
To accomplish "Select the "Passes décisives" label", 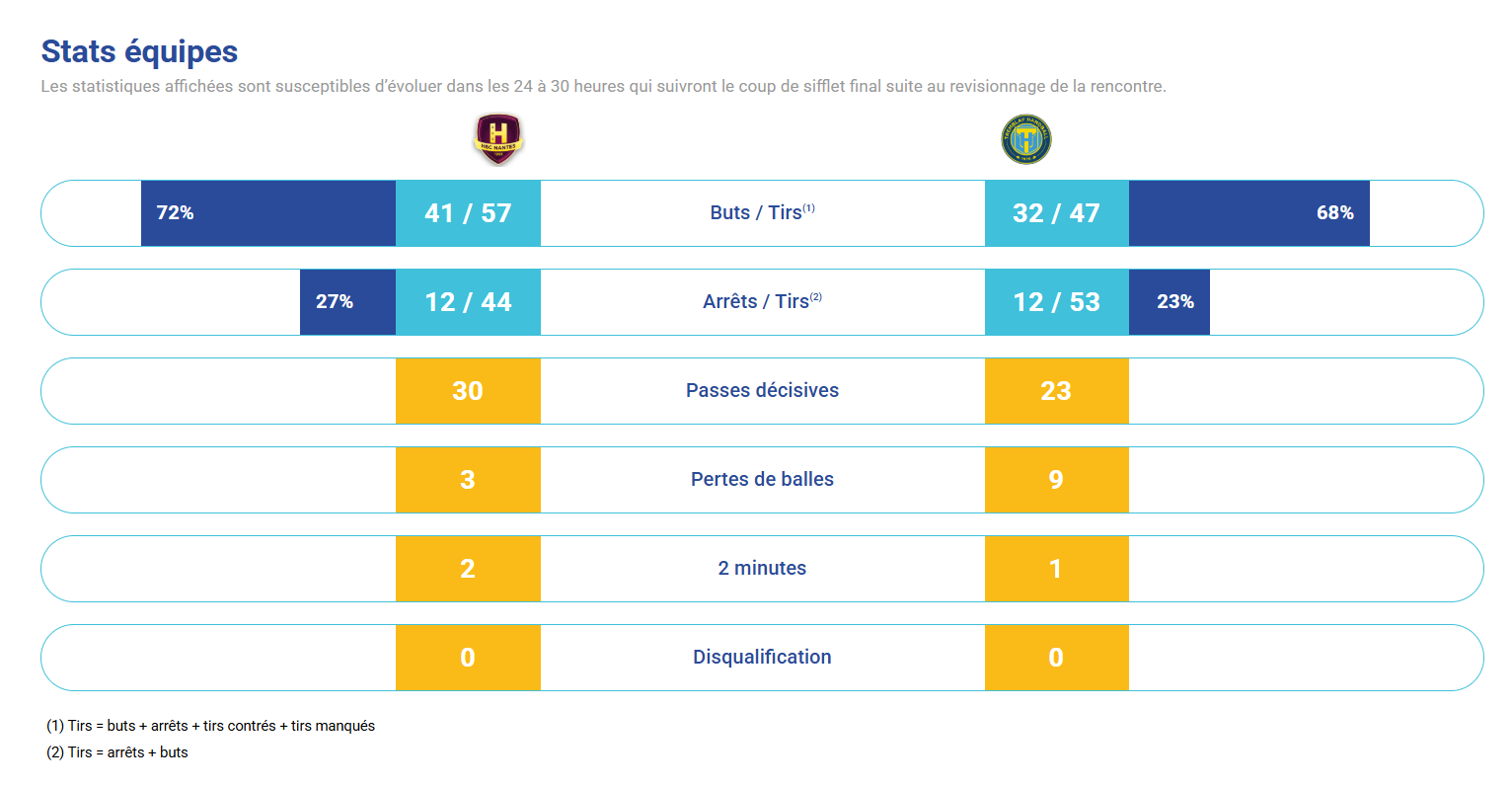I will click(x=762, y=391).
